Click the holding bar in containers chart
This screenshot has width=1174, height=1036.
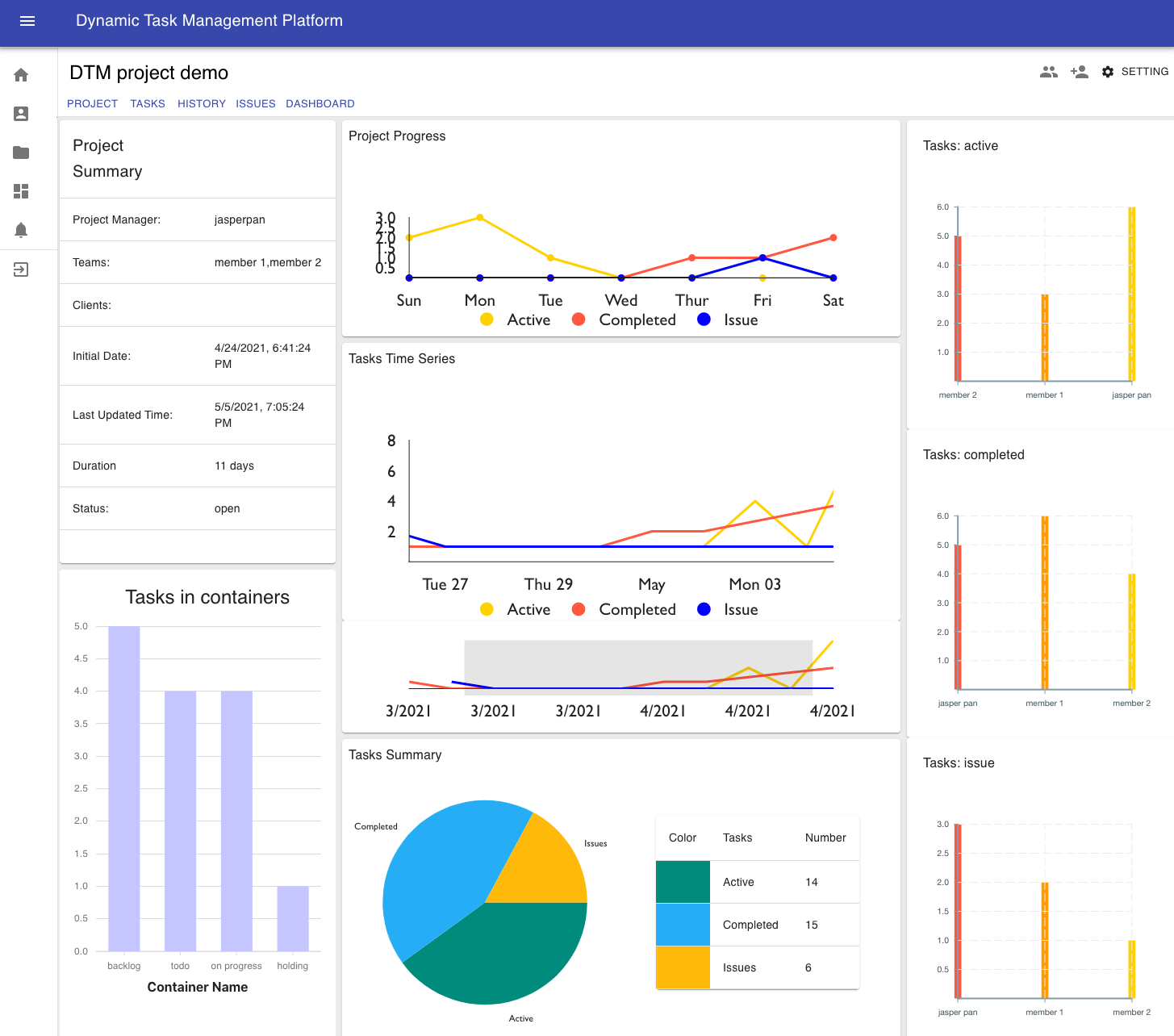pyautogui.click(x=293, y=918)
